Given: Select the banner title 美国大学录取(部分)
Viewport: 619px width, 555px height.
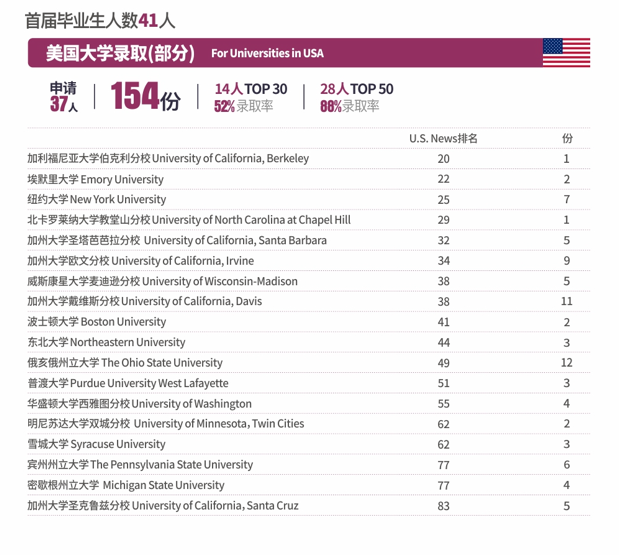Looking at the screenshot, I should pos(120,53).
